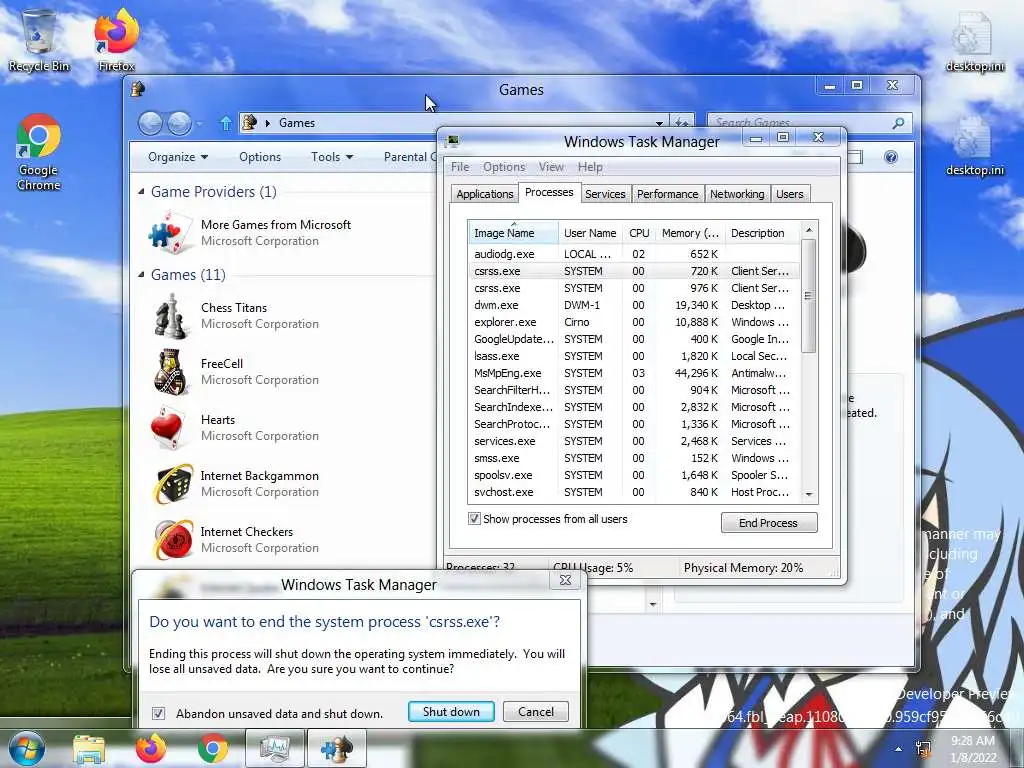Open the address bar history dropdown
This screenshot has height=768, width=1024.
[659, 123]
